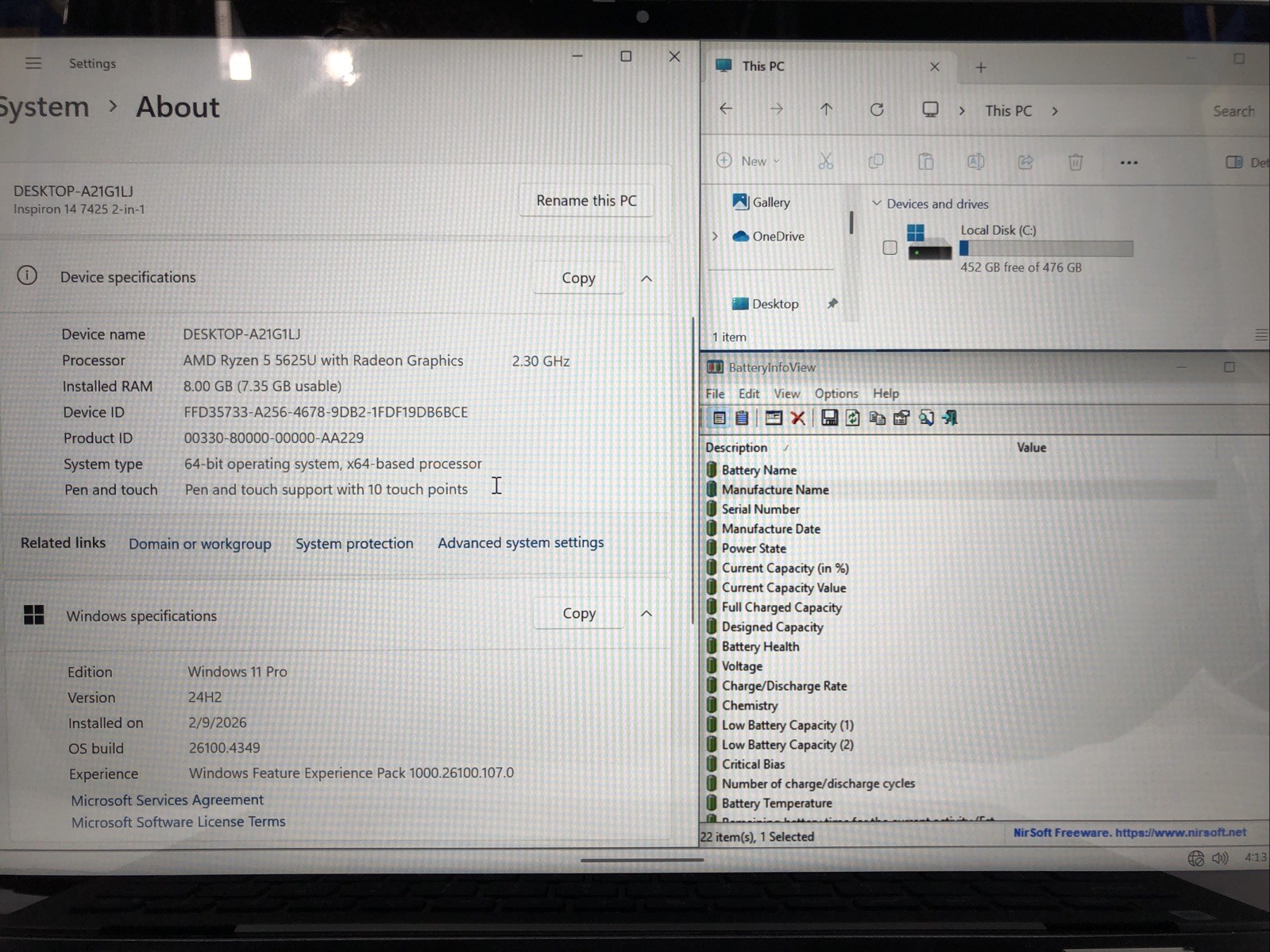The image size is (1270, 952).
Task: Click the monitor icon in Explorer address bar
Action: pos(930,110)
